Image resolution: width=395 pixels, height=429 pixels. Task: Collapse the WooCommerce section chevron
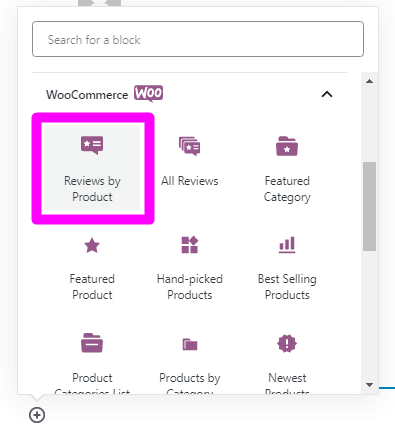(x=327, y=94)
